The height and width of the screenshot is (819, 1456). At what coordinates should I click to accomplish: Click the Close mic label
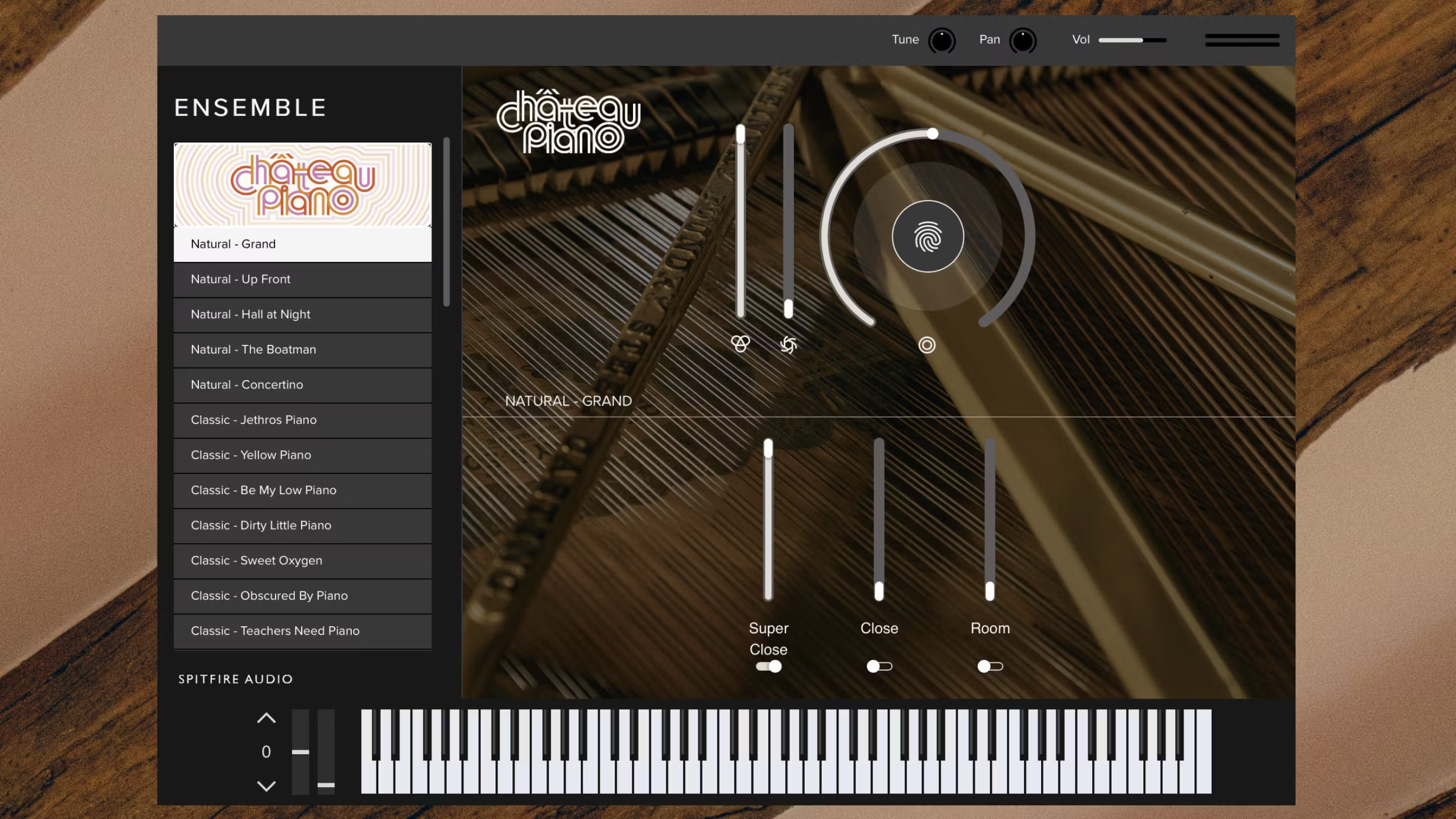pos(879,628)
